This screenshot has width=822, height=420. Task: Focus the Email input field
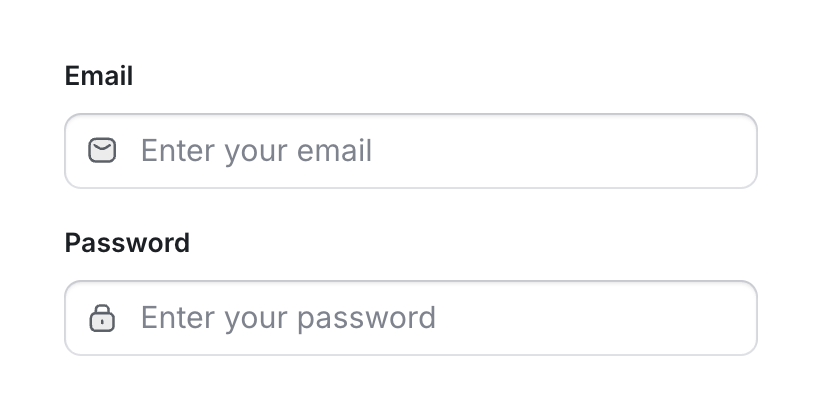click(x=410, y=151)
